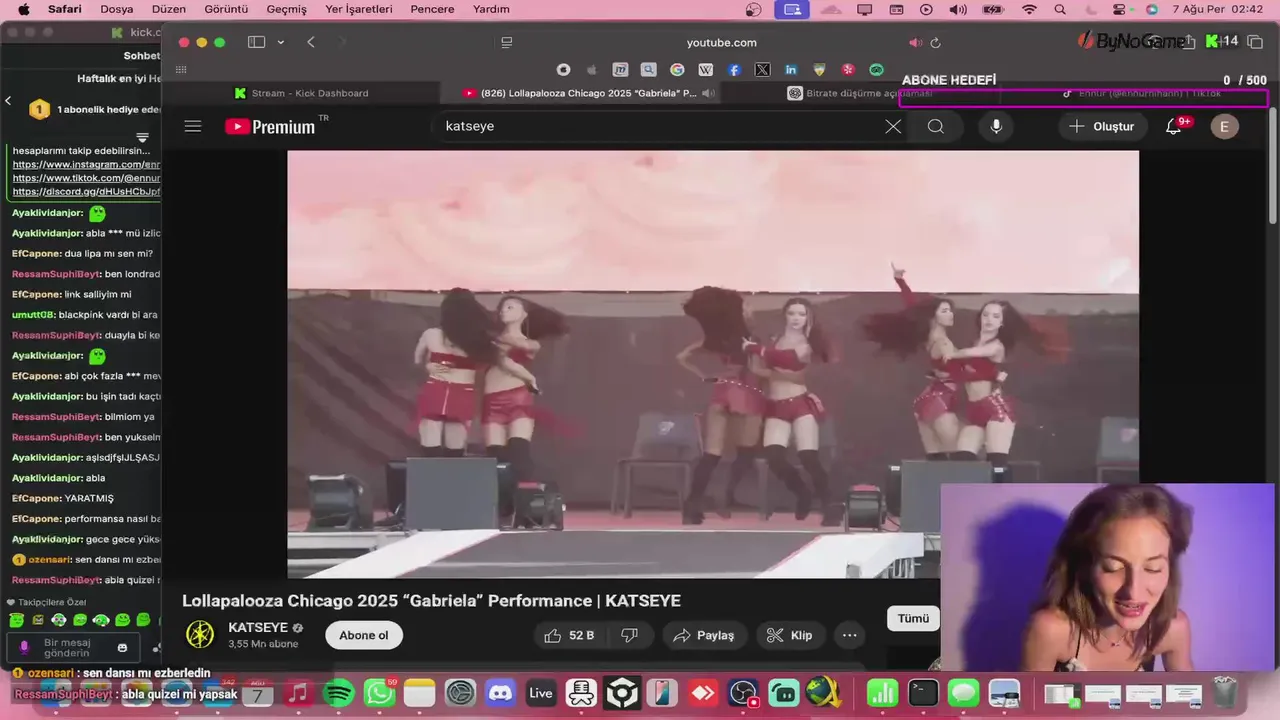Click the purple microphone icon in chat
1280x720 pixels.
(24, 647)
